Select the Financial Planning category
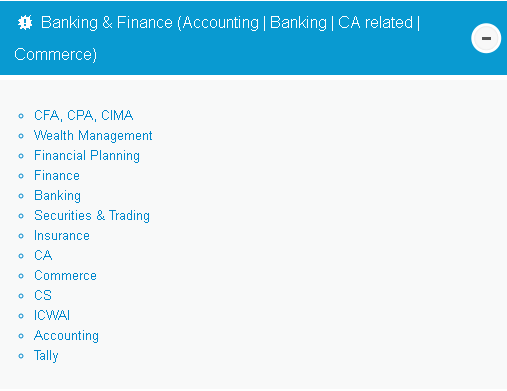This screenshot has width=507, height=391. pos(87,156)
